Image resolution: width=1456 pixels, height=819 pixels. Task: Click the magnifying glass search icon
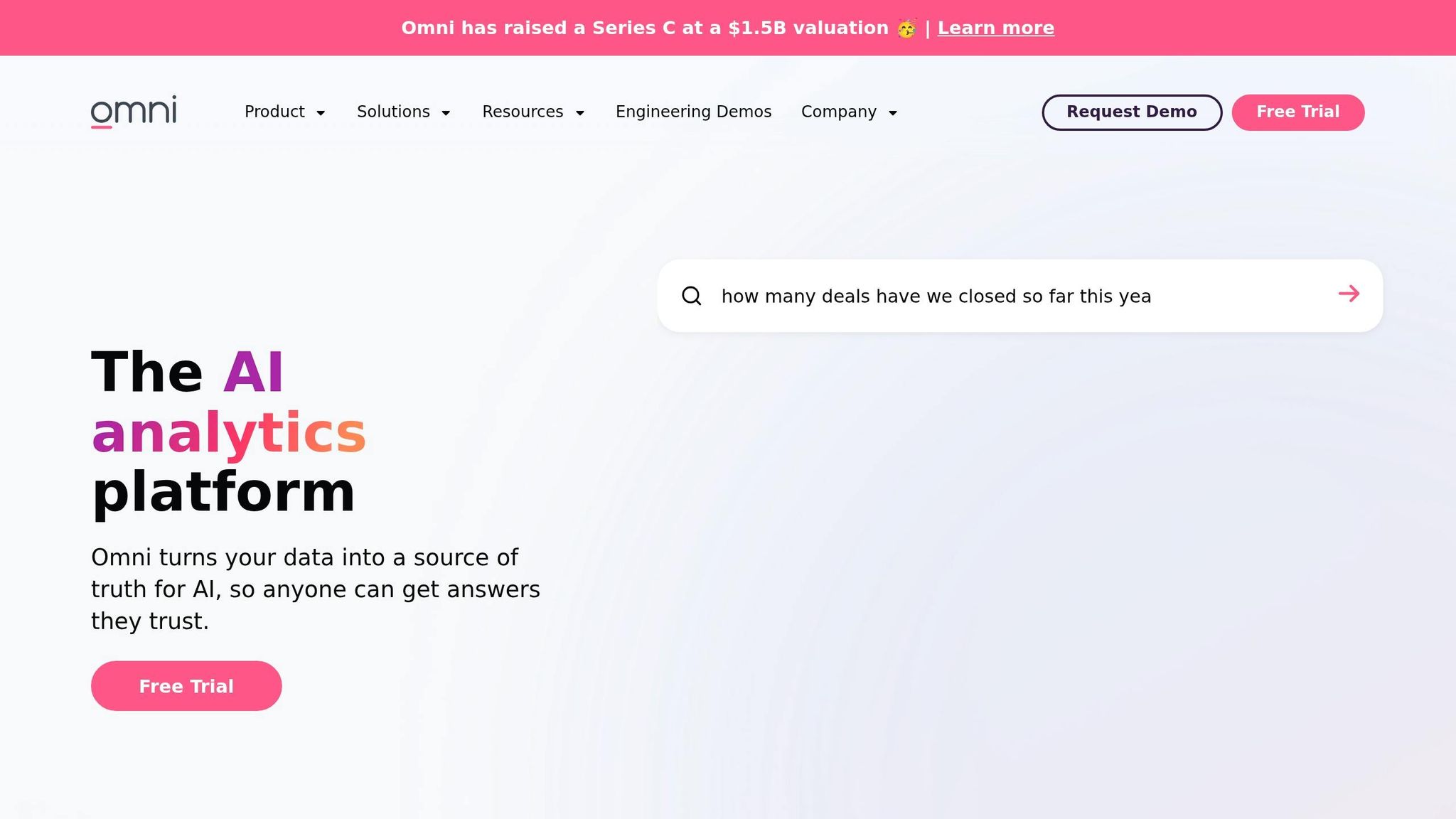[x=692, y=296]
